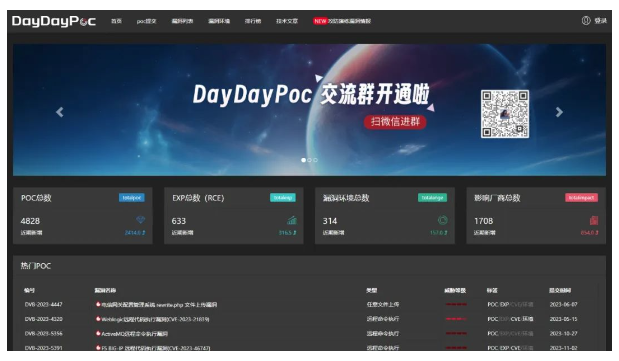Open the Weblogic CVE-2023-21839 vulnerability title
619x361 pixels.
(x=155, y=319)
